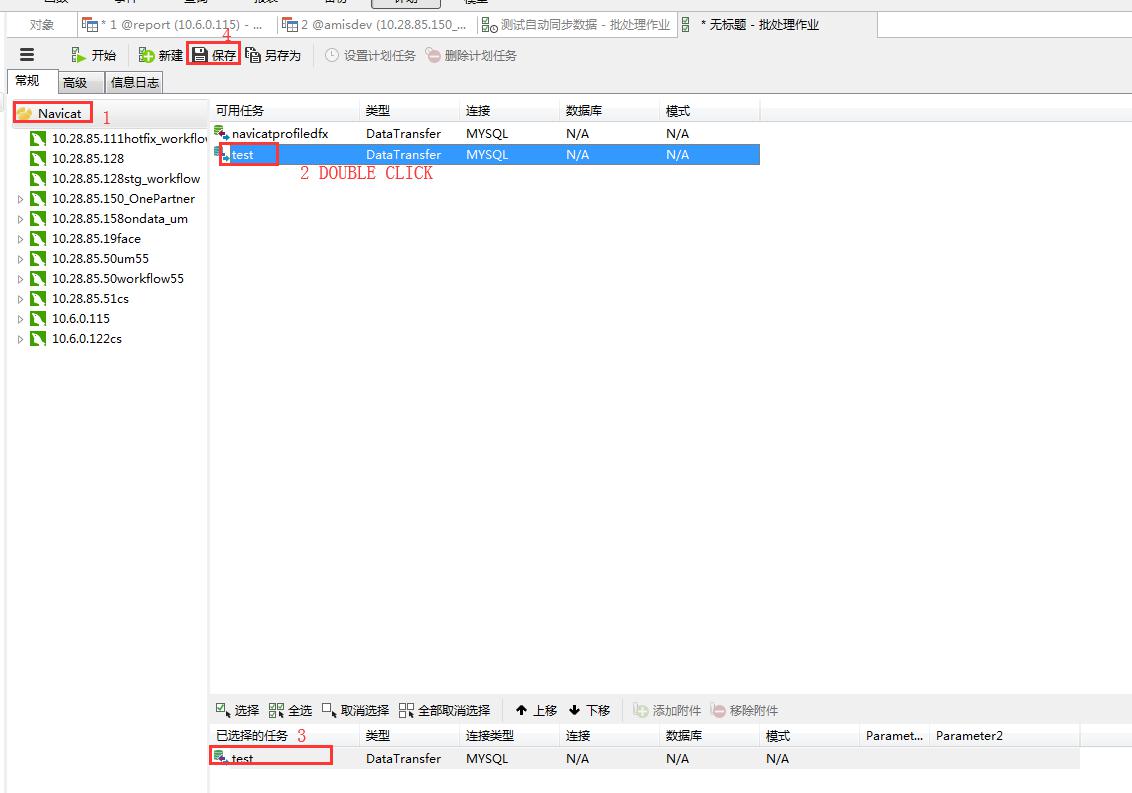Screen dimensions: 1132x793
Task: Expand the 10.28.85.19face connection
Action: 20,239
